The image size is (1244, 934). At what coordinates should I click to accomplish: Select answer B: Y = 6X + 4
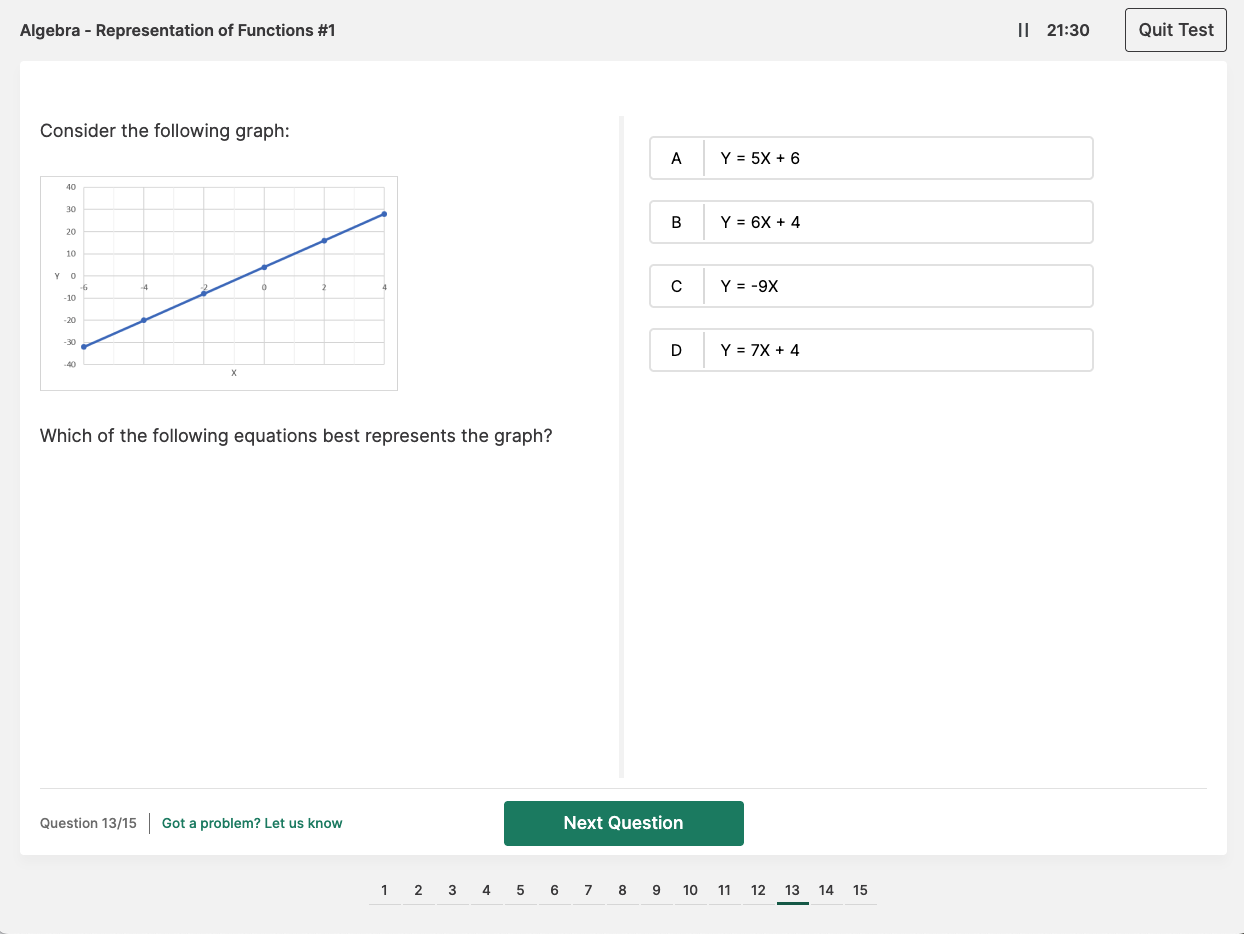pos(871,222)
